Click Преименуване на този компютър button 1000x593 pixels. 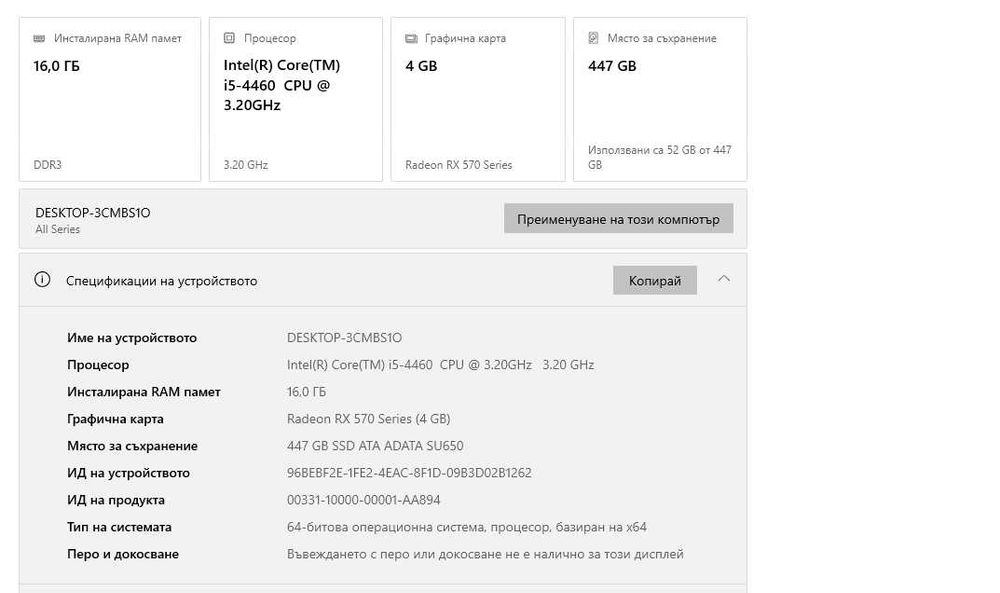pos(618,219)
